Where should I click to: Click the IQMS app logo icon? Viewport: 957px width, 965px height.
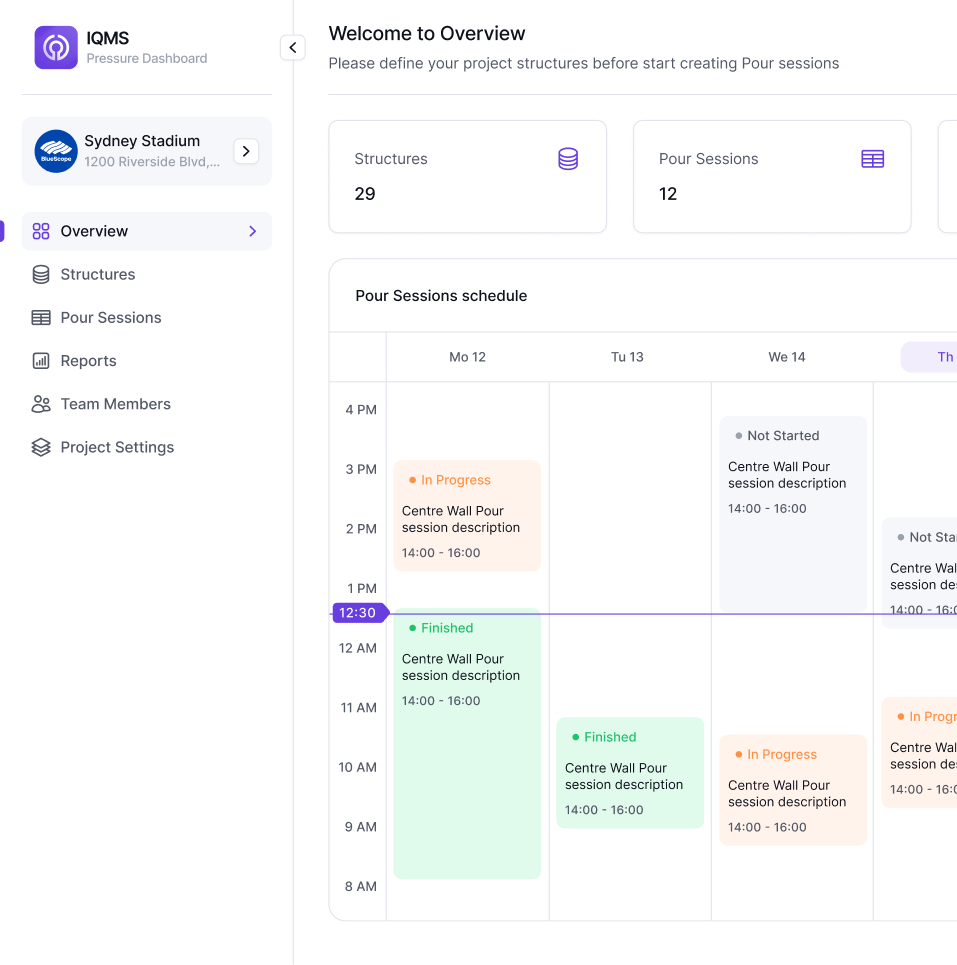tap(56, 47)
